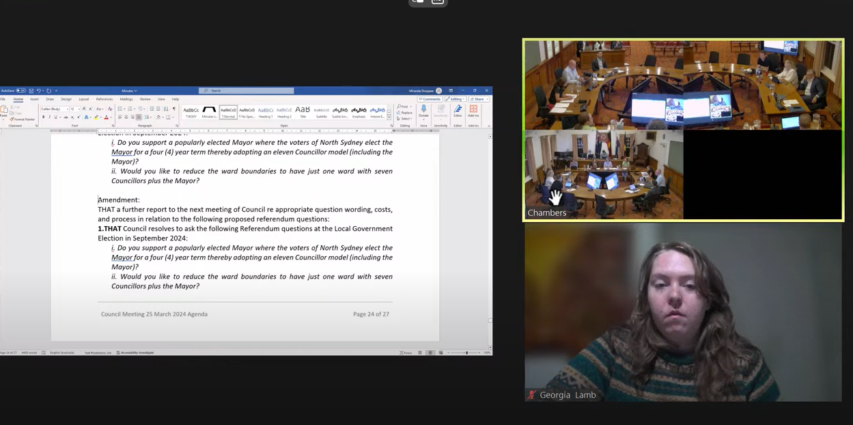Click the Center alignment icon
The image size is (853, 425).
click(x=126, y=118)
